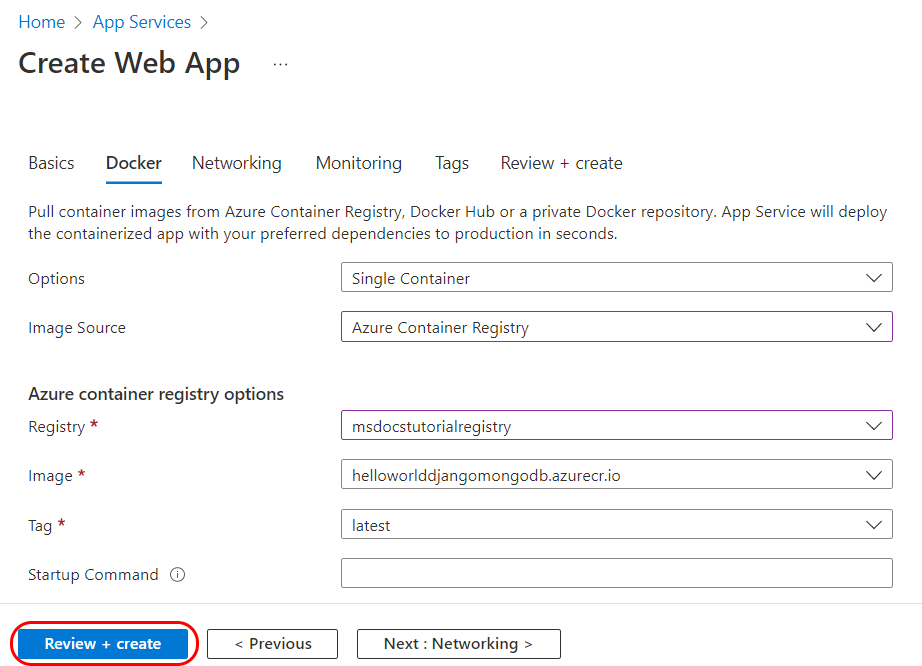922x666 pixels.
Task: Navigate to App Services via breadcrumb
Action: pyautogui.click(x=141, y=21)
